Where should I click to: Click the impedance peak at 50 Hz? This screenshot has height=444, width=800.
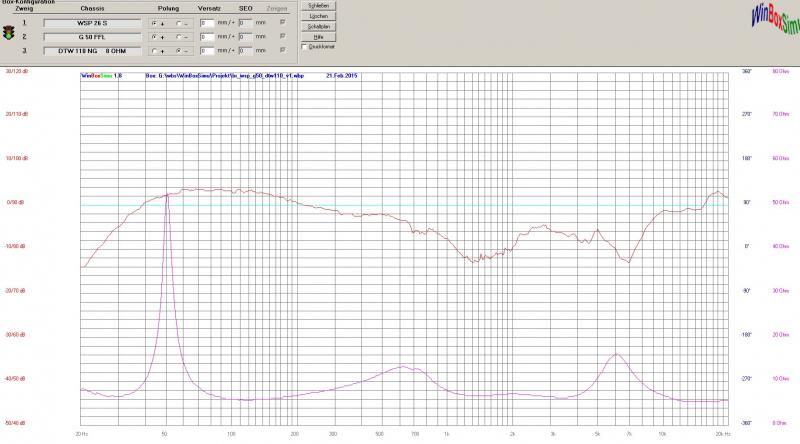(166, 198)
